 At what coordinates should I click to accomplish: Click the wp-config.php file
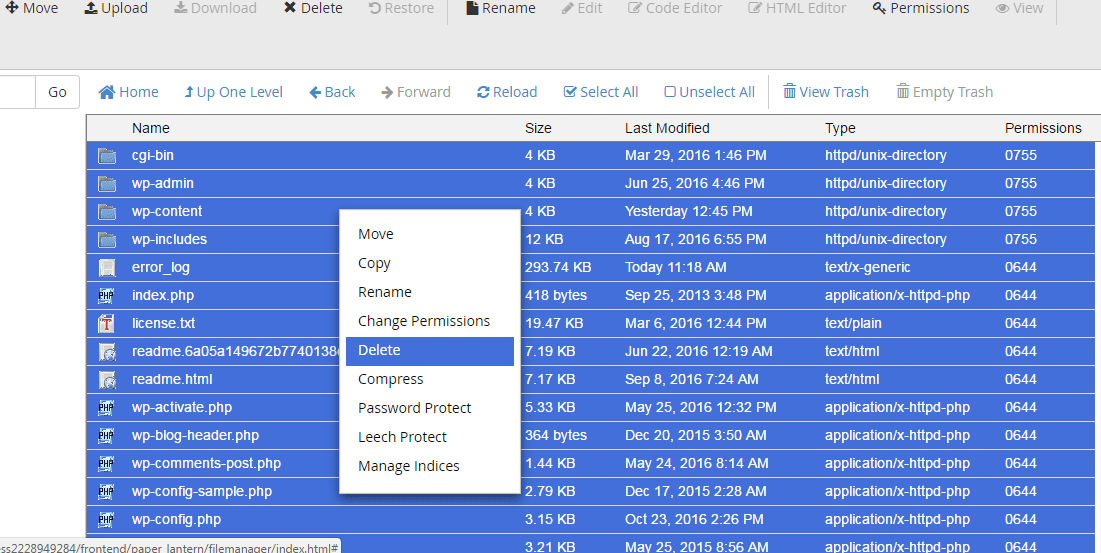click(176, 519)
